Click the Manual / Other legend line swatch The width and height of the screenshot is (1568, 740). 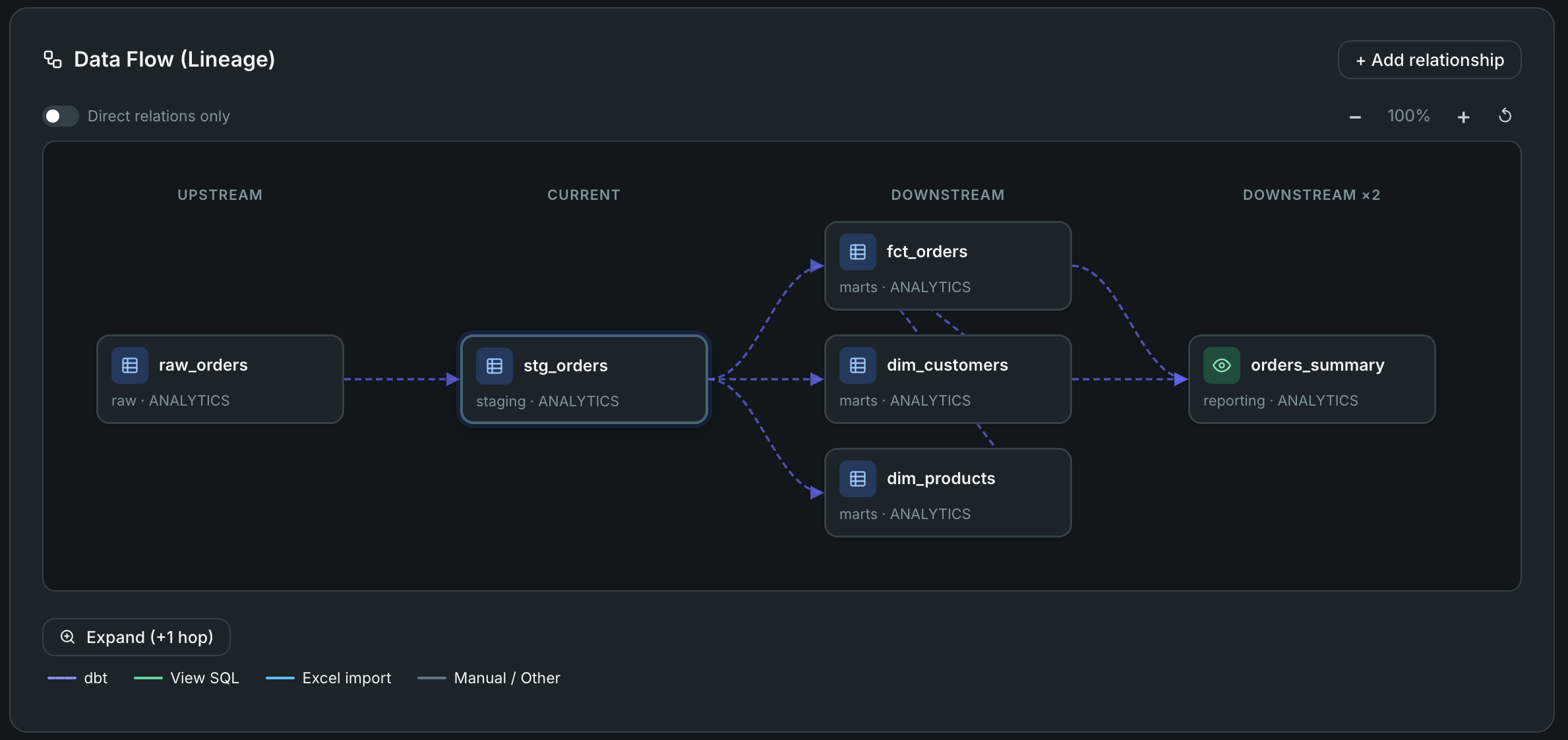432,678
